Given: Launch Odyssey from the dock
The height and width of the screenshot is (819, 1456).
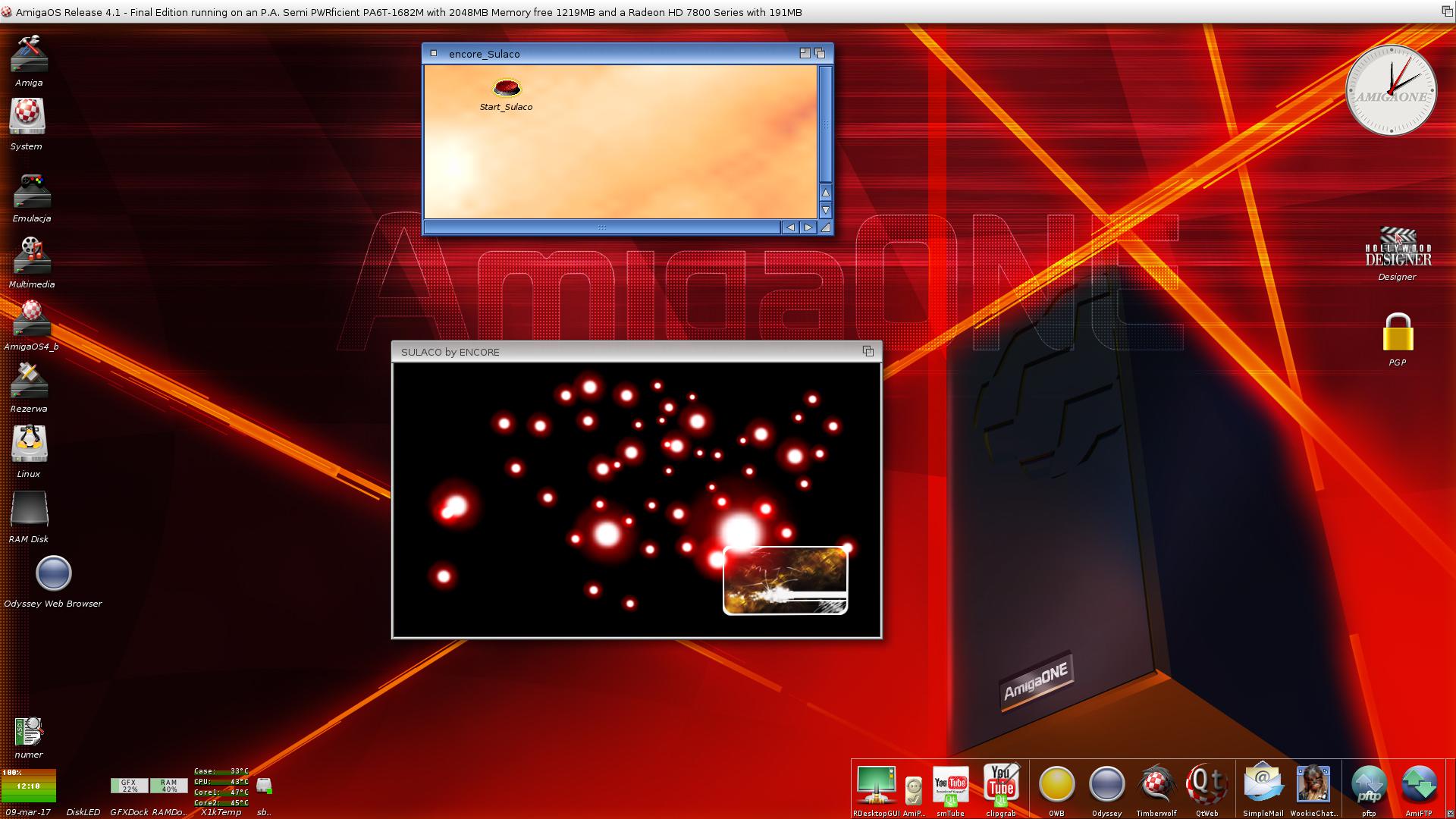Looking at the screenshot, I should click(1106, 785).
